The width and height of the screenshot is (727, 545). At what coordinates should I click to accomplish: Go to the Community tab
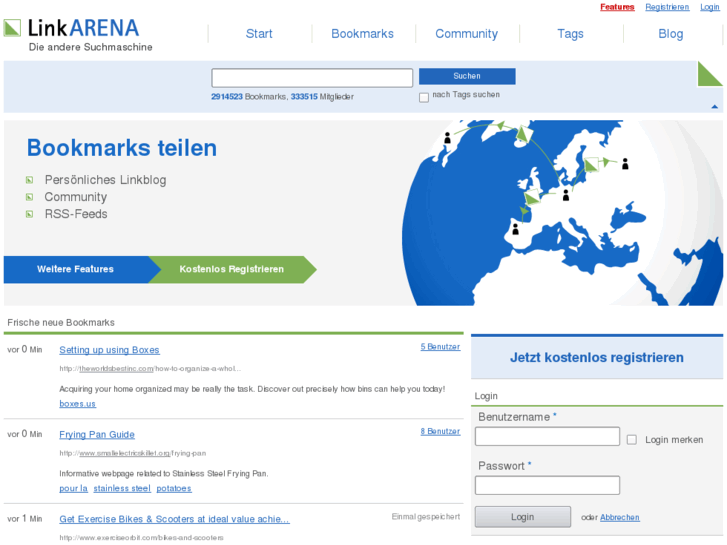pos(466,34)
